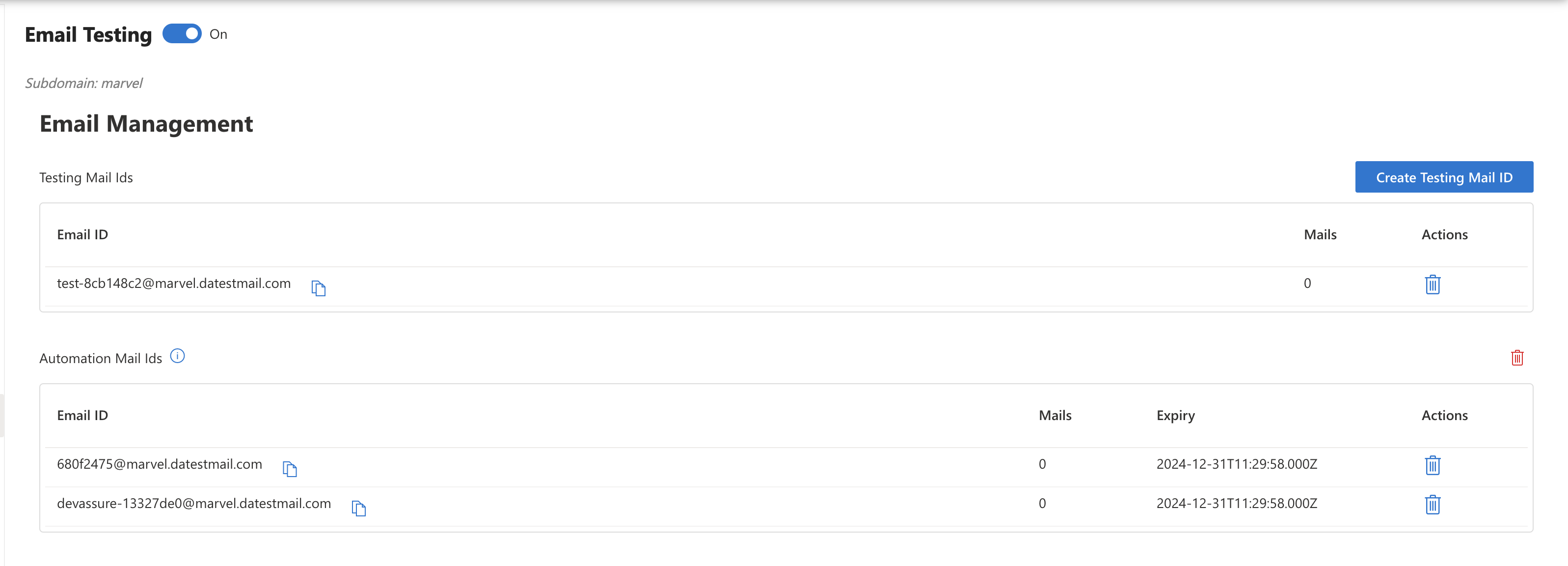Open the Automation Mail Ids info tooltip

pyautogui.click(x=177, y=356)
